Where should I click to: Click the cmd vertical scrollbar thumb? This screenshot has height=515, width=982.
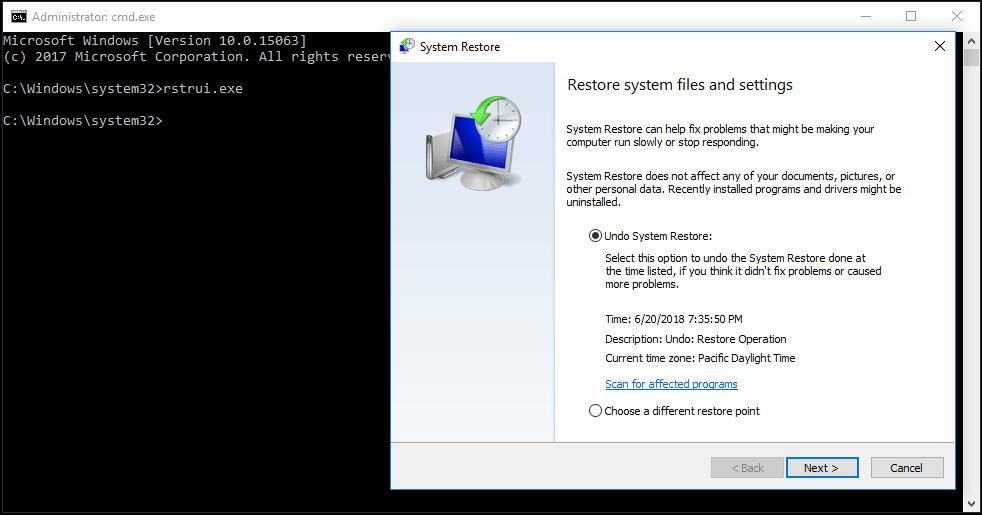971,56
